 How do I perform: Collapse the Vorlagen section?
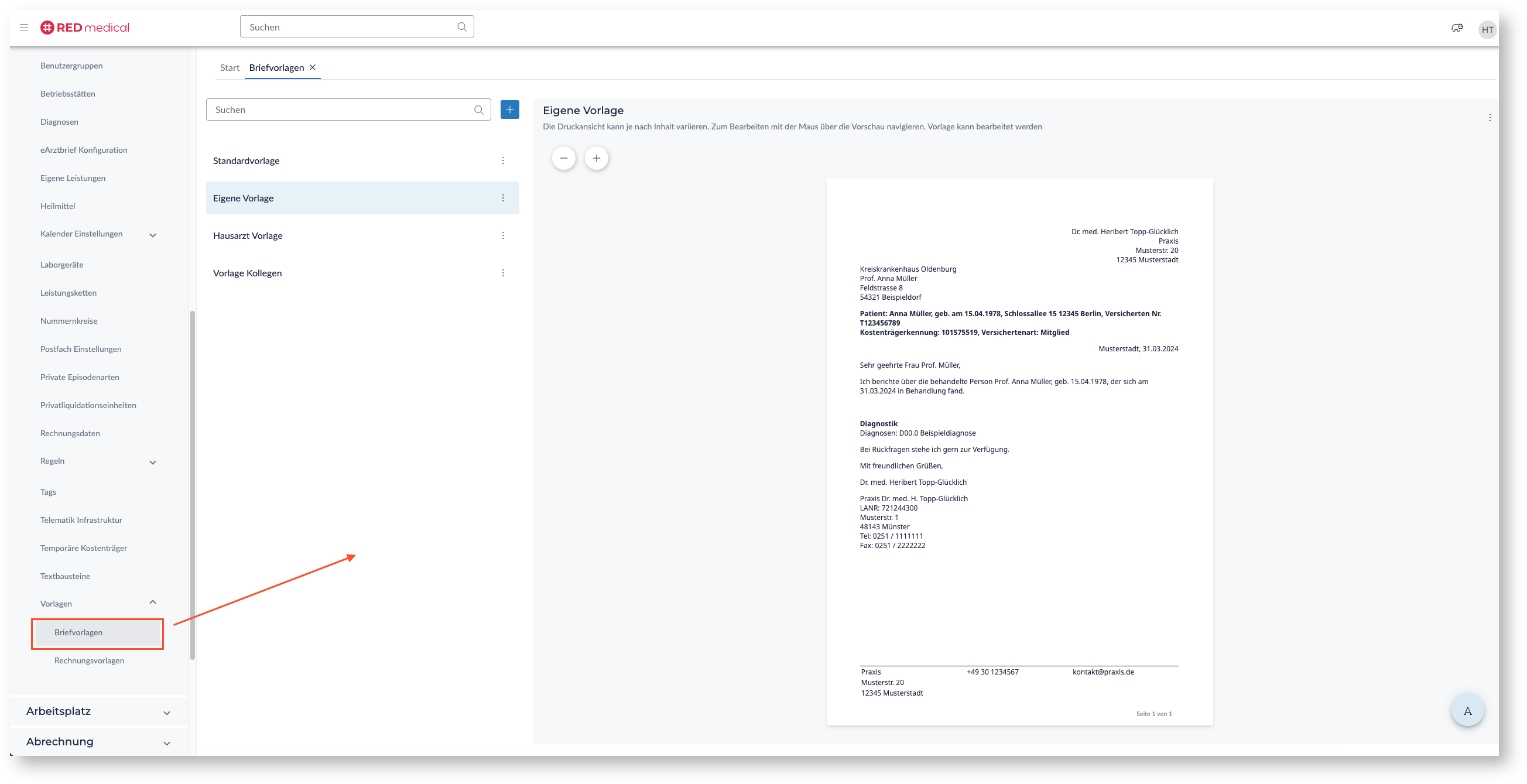pyautogui.click(x=152, y=602)
